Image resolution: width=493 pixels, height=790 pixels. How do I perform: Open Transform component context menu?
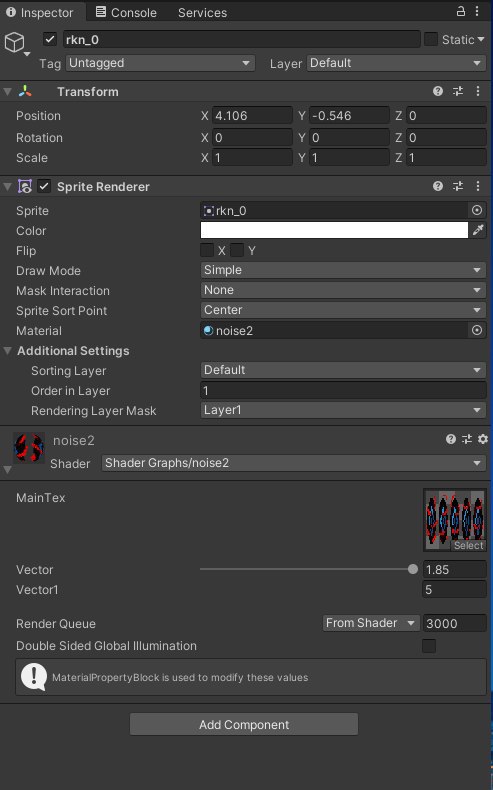pyautogui.click(x=477, y=91)
